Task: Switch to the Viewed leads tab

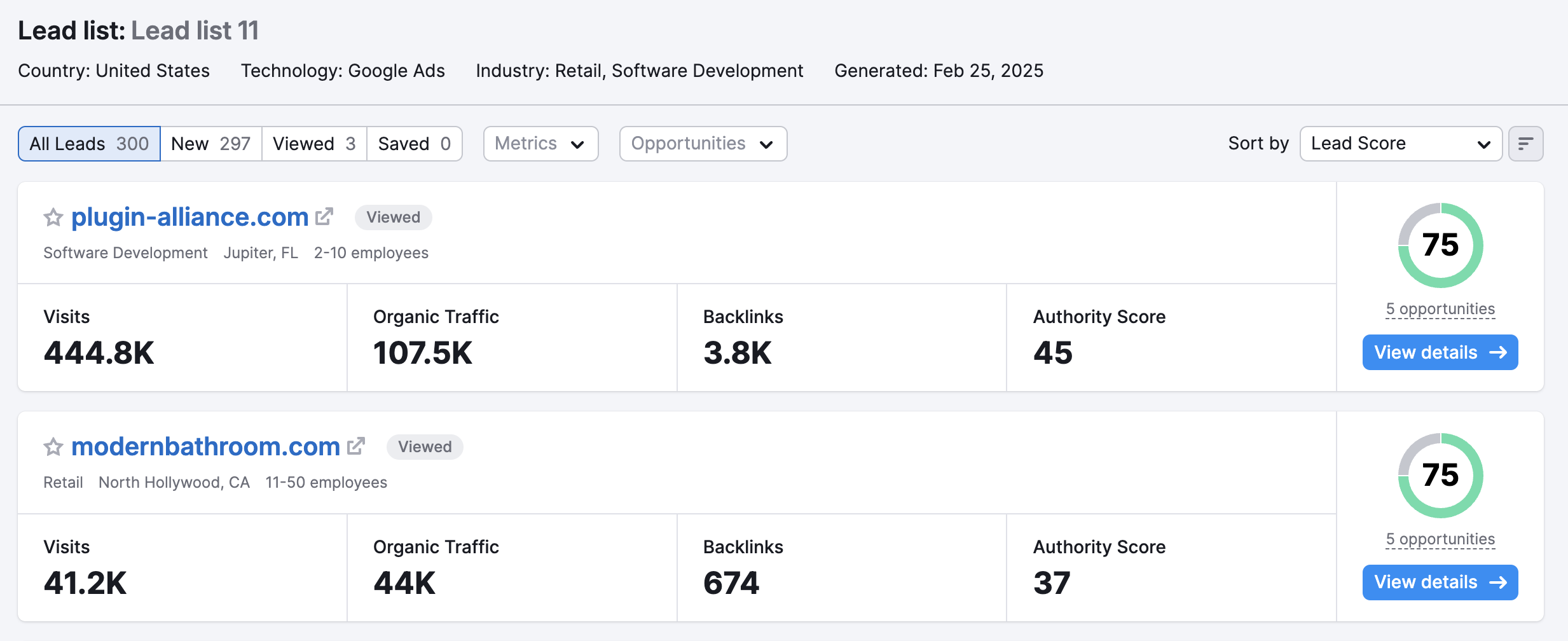Action: pyautogui.click(x=314, y=144)
